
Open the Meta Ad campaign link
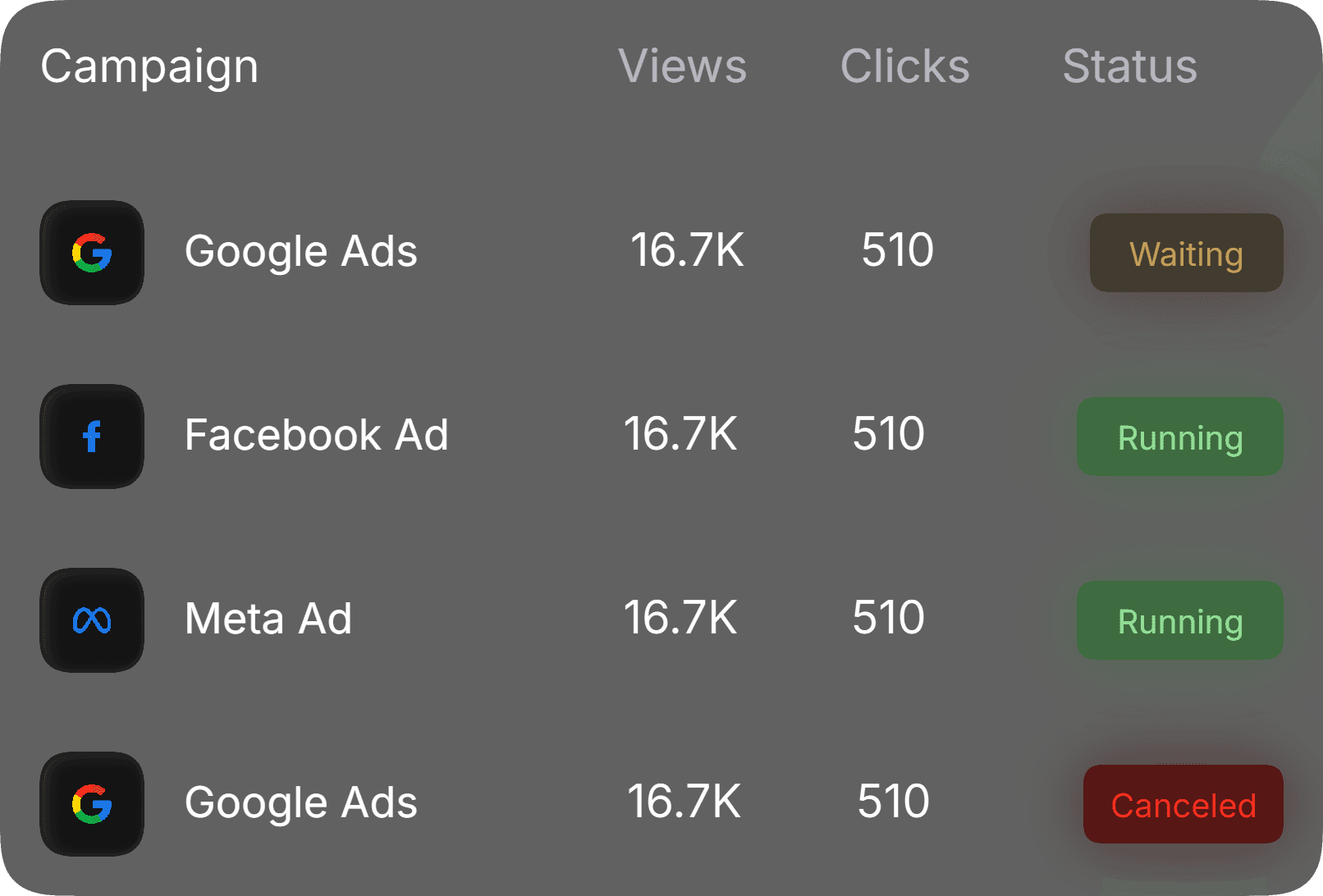click(x=268, y=619)
